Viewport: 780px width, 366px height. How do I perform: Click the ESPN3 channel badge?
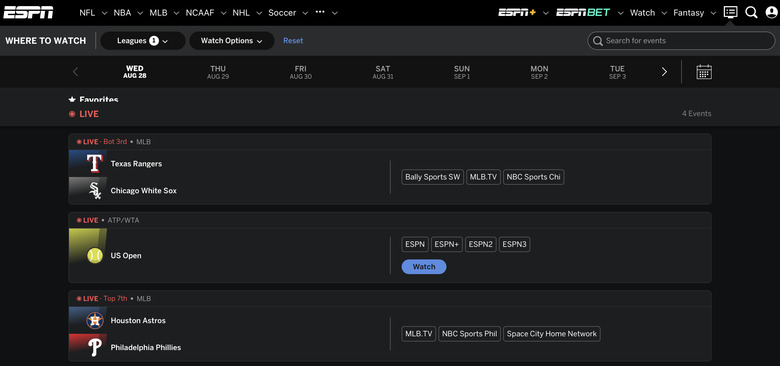514,244
